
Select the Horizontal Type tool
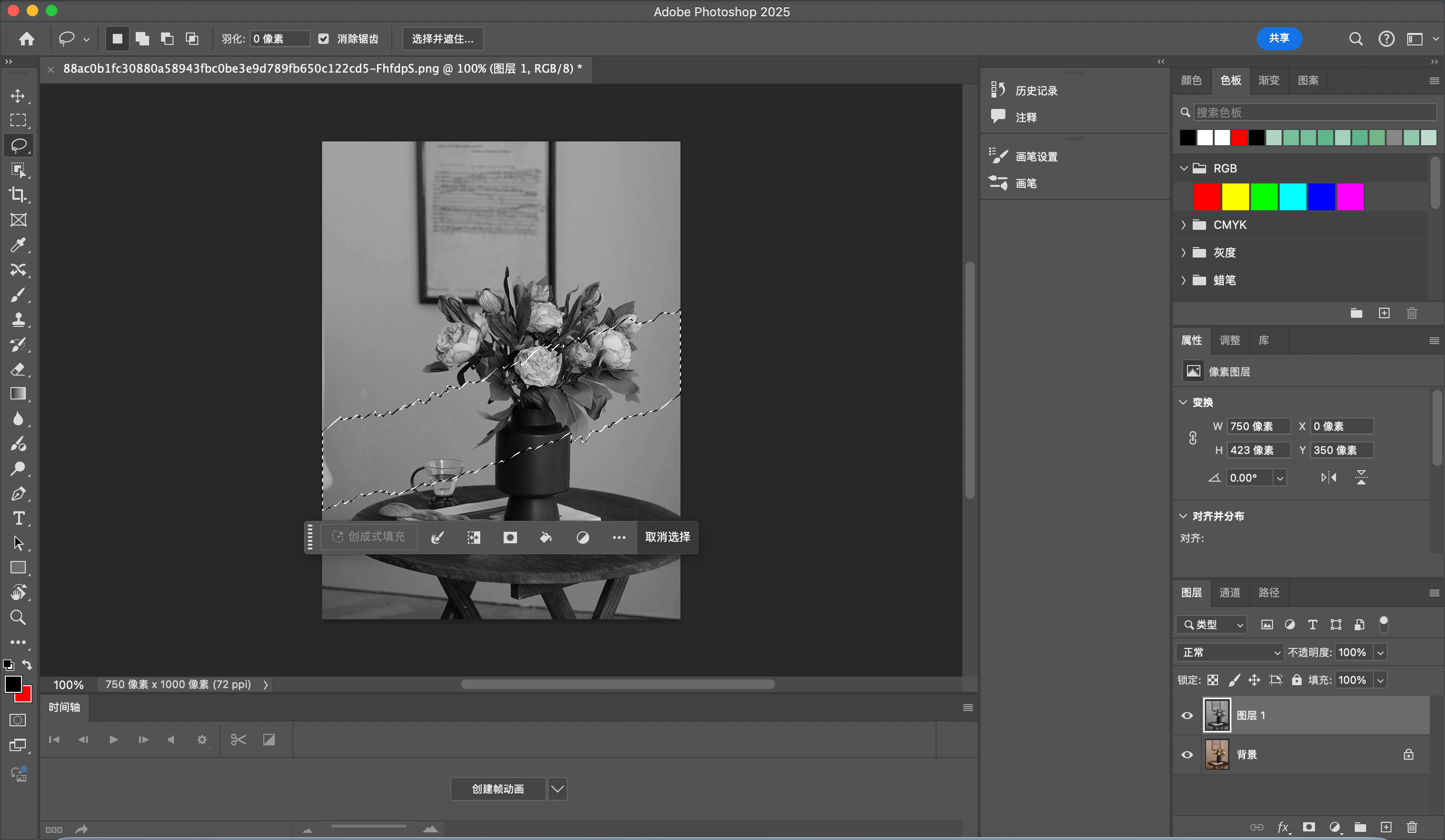point(18,518)
